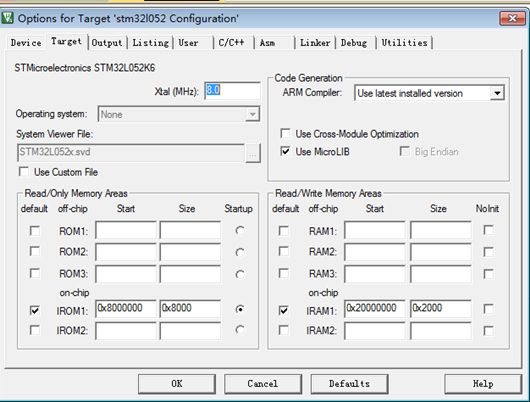
Task: Select the ROM3 Startup radio button
Action: tap(240, 274)
